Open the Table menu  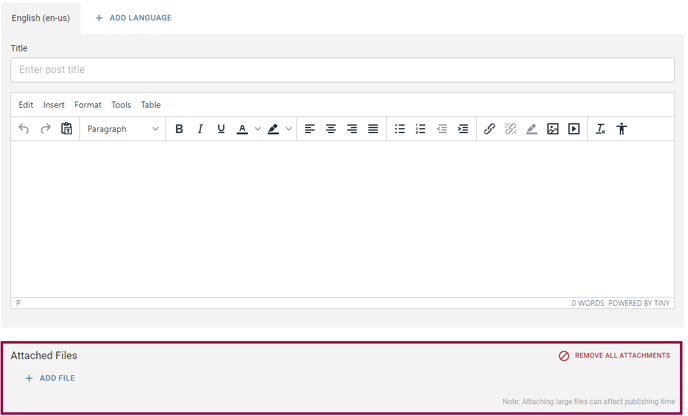(150, 105)
